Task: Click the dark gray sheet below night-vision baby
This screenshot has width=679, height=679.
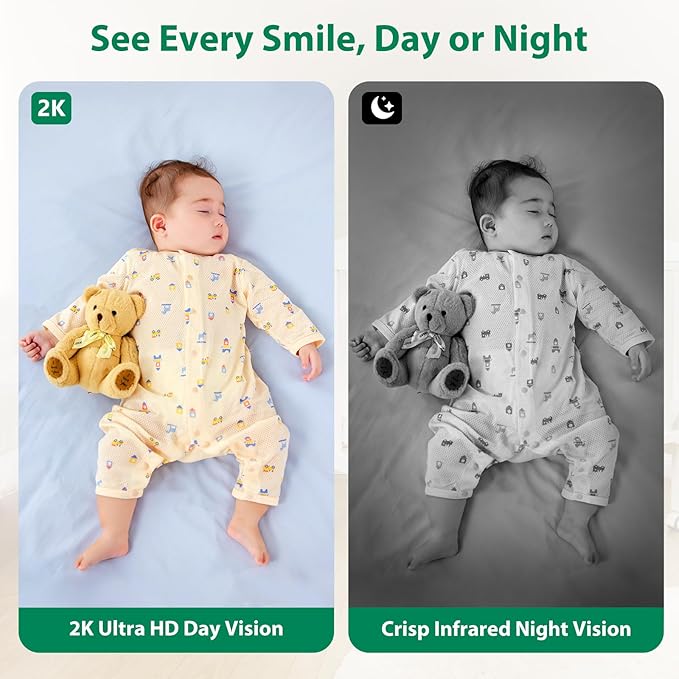Action: (506, 589)
